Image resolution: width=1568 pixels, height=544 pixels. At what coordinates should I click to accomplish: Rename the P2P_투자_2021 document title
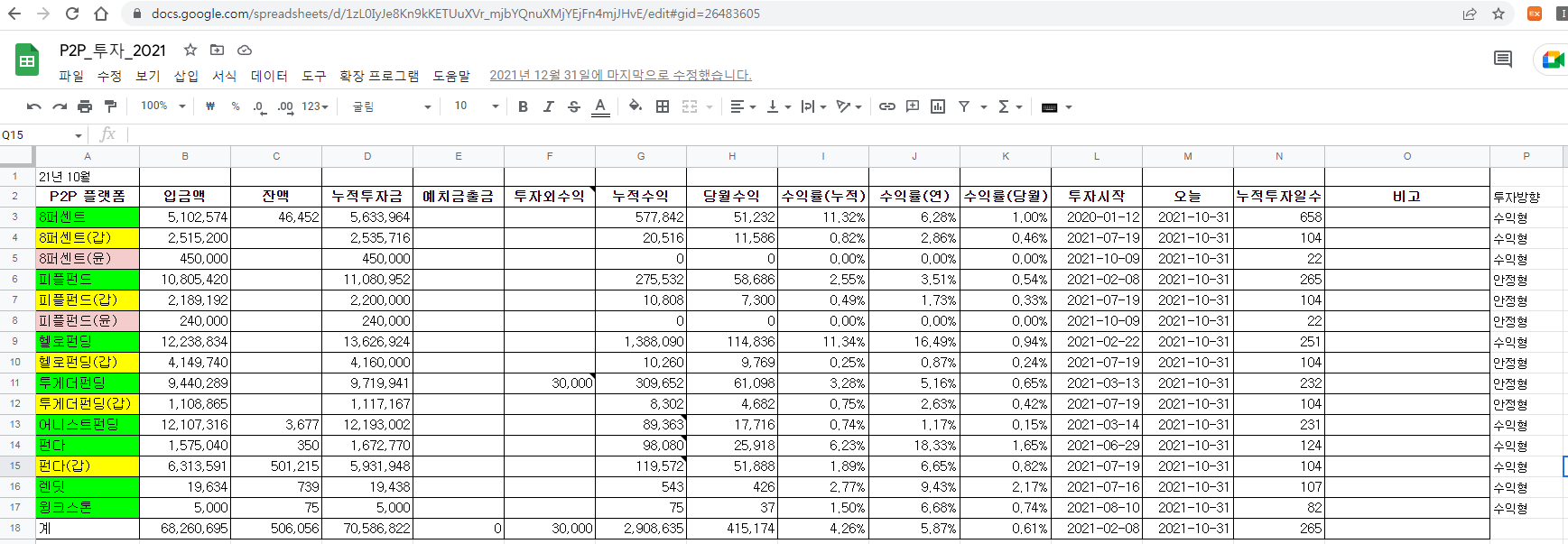(x=113, y=51)
